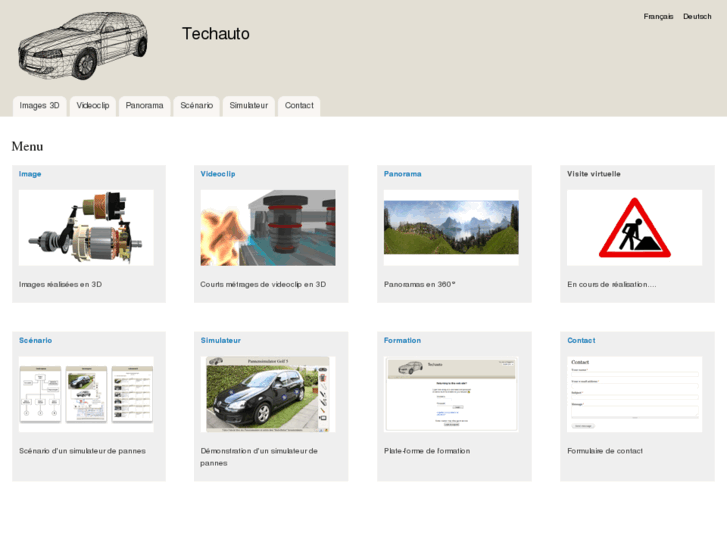
Task: Open the Image card heading link
Action: coord(30,174)
